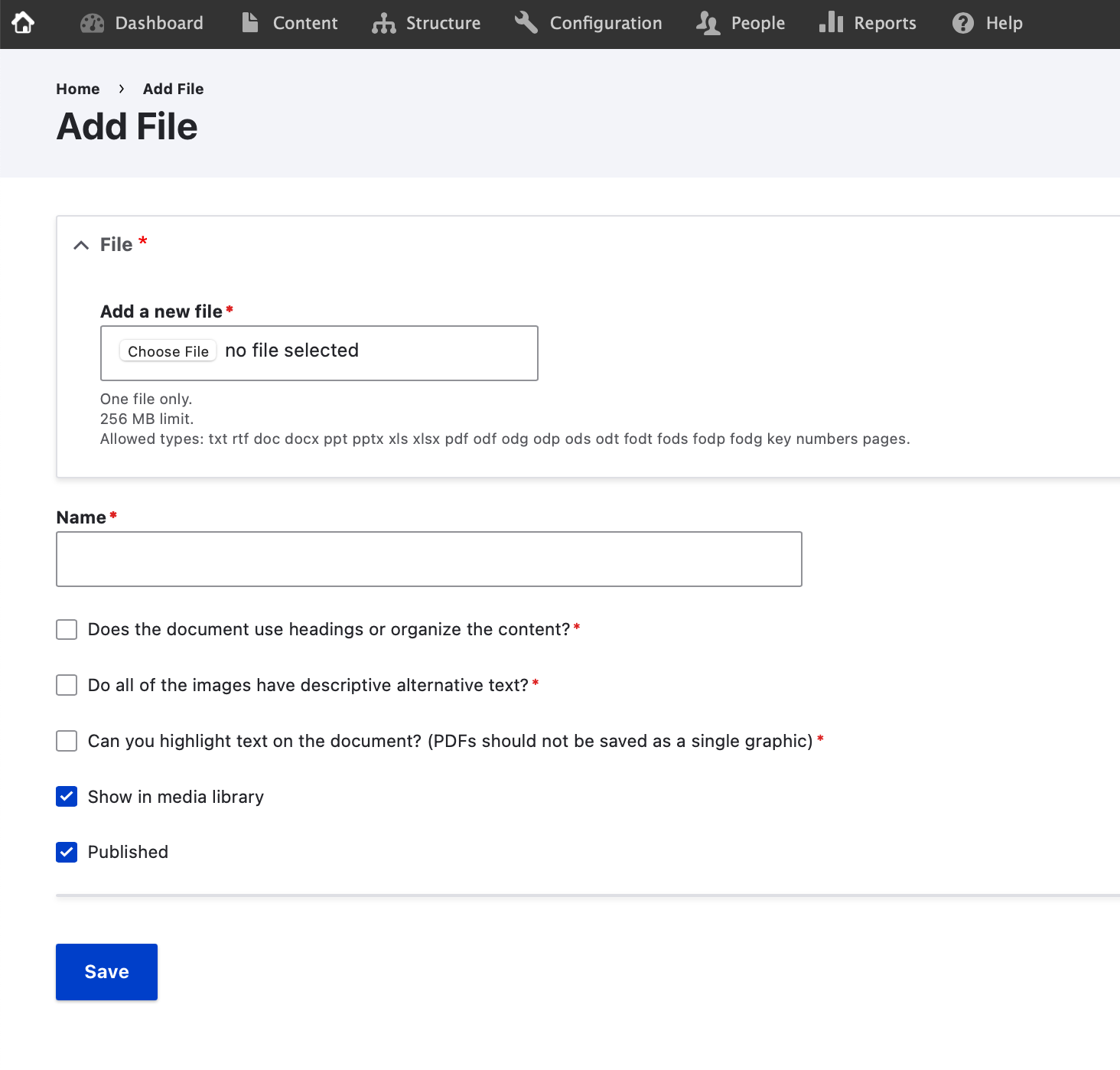Click the home icon in the admin toolbar
This screenshot has height=1070, width=1120.
[23, 23]
